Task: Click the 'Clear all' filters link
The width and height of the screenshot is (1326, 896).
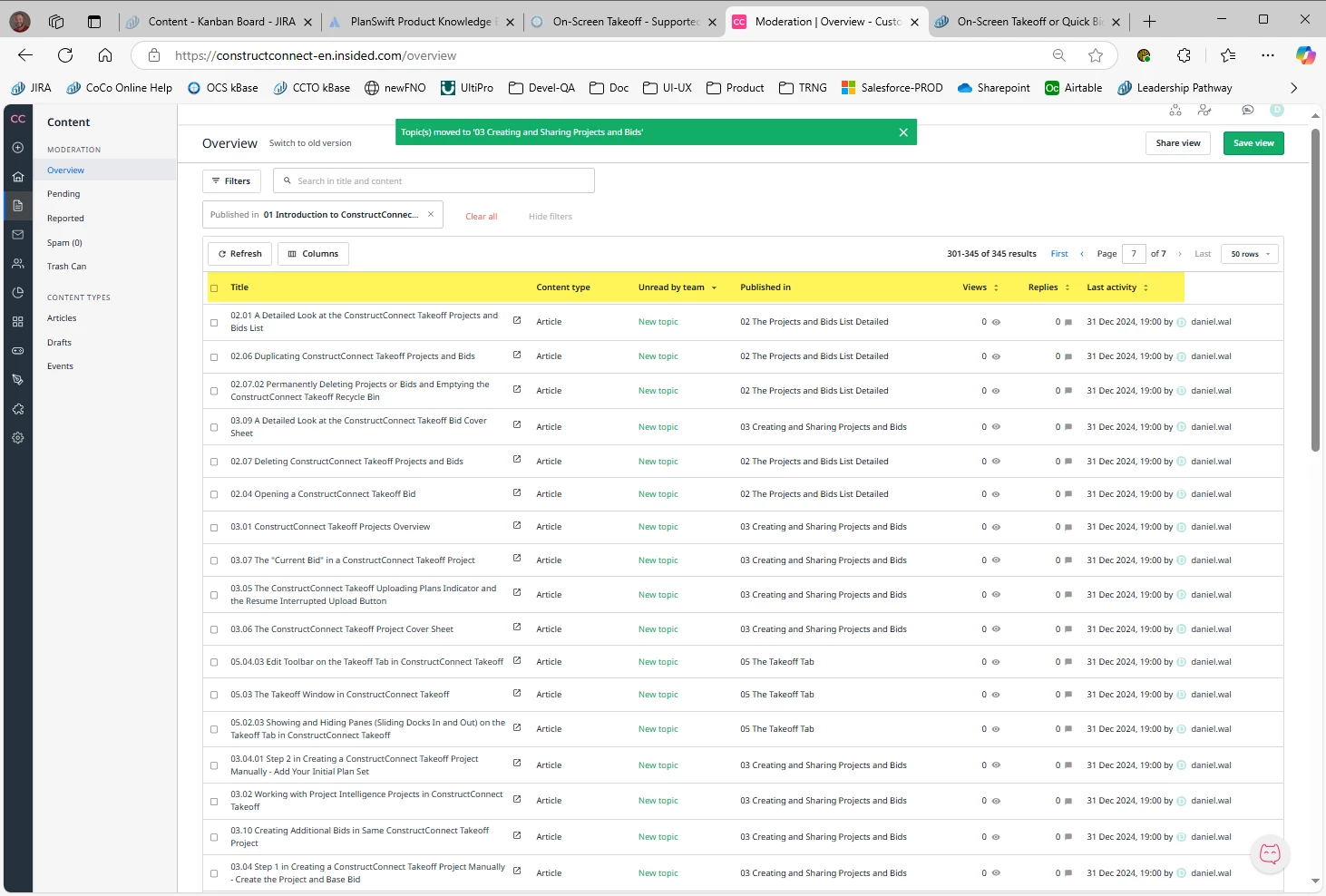Action: coord(481,217)
